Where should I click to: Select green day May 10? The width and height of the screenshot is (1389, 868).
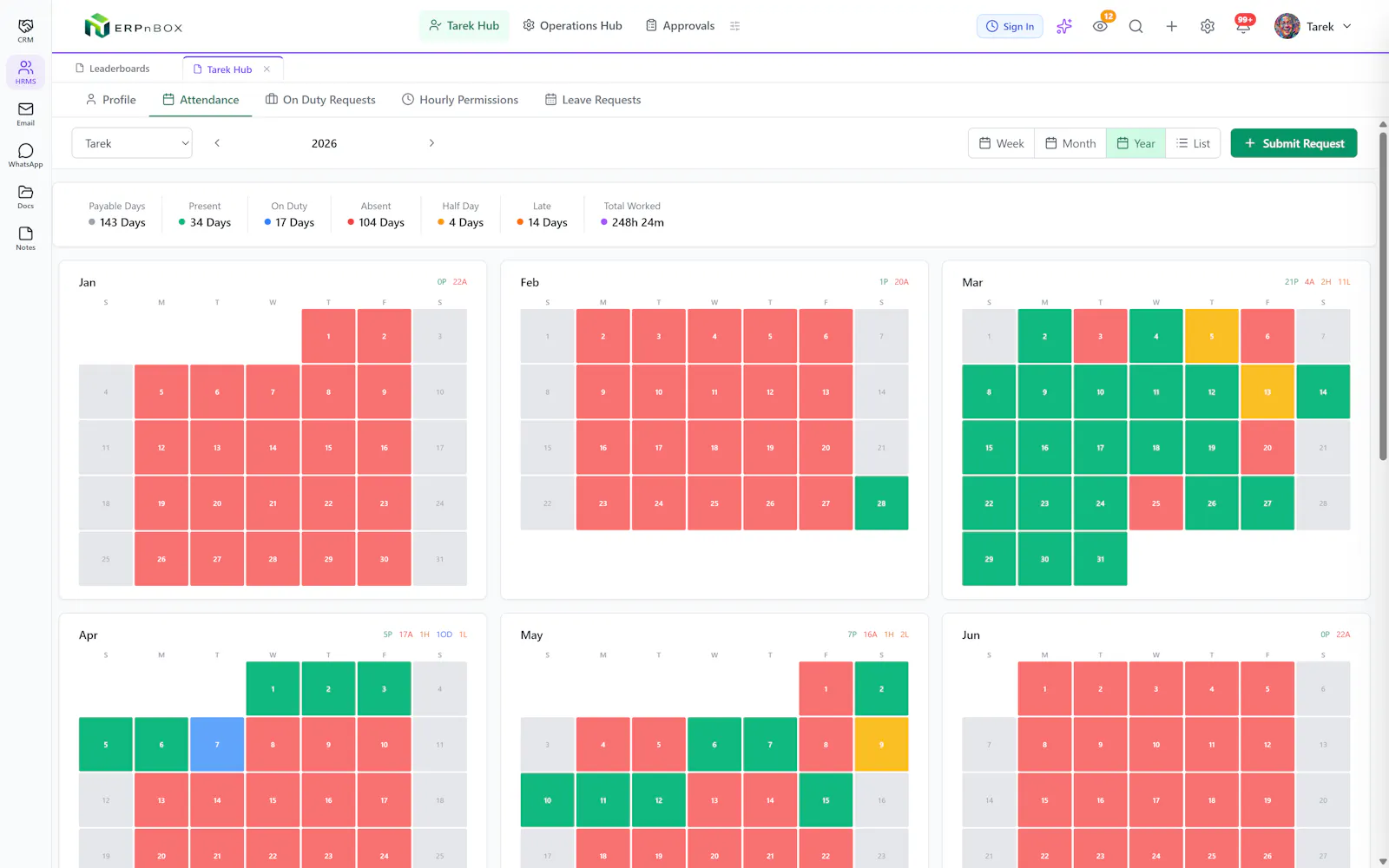(x=547, y=800)
